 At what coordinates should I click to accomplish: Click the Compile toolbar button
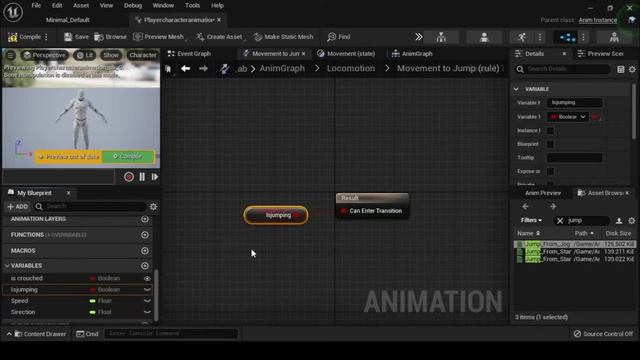(24, 37)
